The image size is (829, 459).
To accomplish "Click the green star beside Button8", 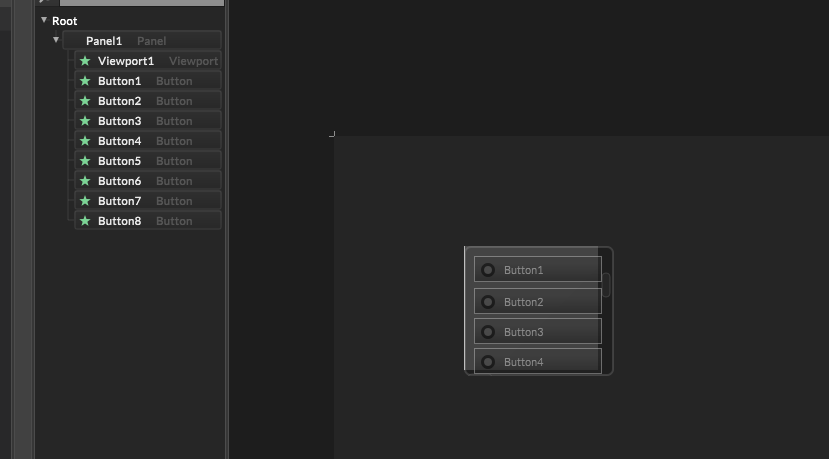I will coord(85,221).
